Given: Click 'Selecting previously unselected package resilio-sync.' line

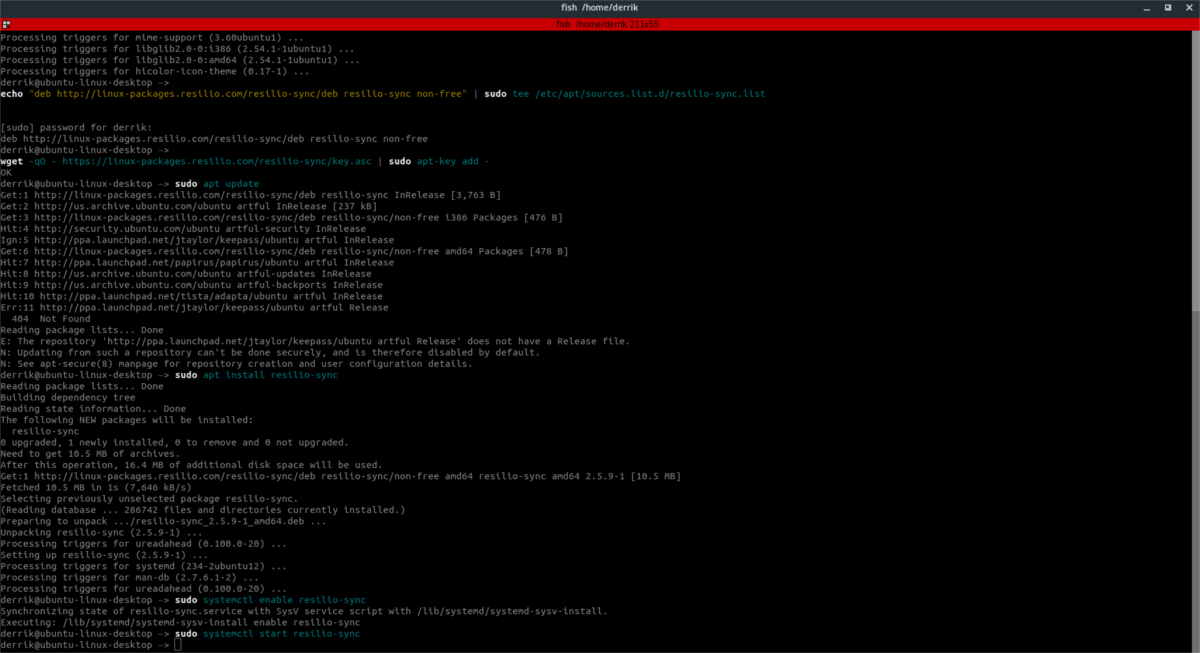Looking at the screenshot, I should 149,498.
